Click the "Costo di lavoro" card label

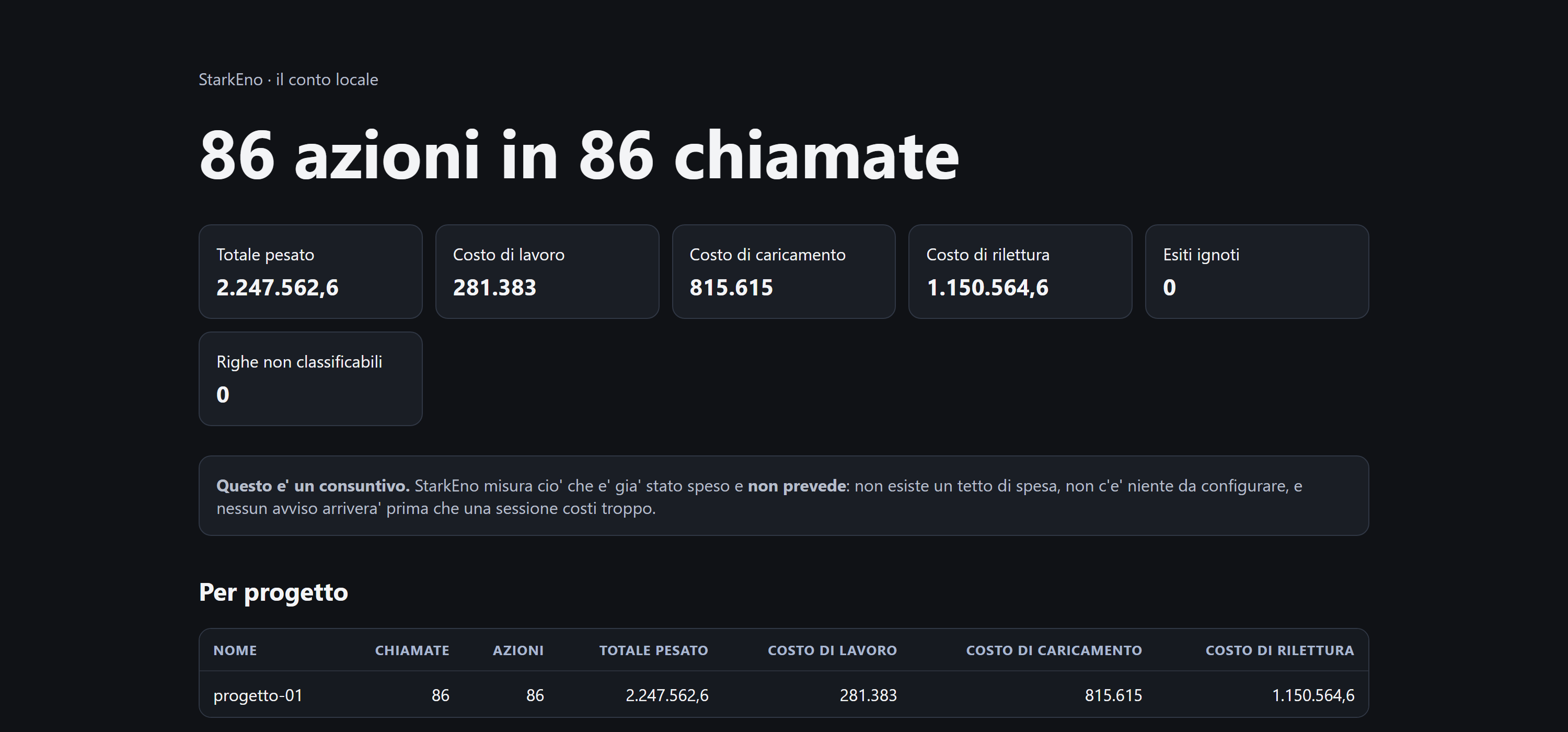(x=509, y=255)
